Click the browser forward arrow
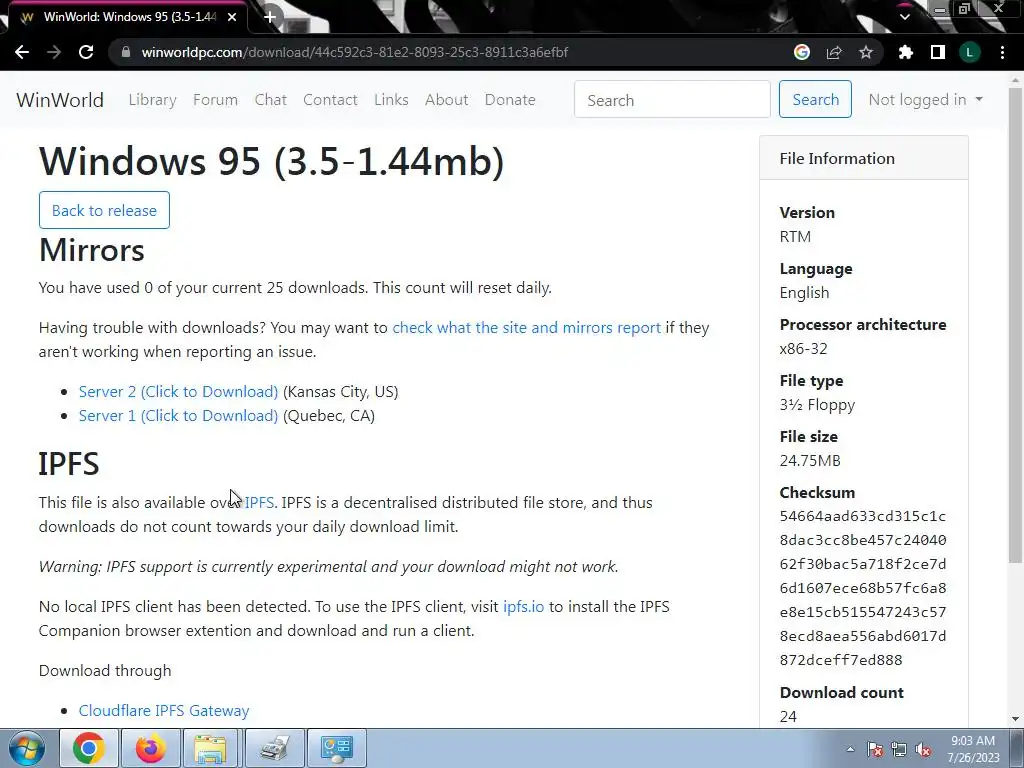This screenshot has height=768, width=1024. pos(54,52)
